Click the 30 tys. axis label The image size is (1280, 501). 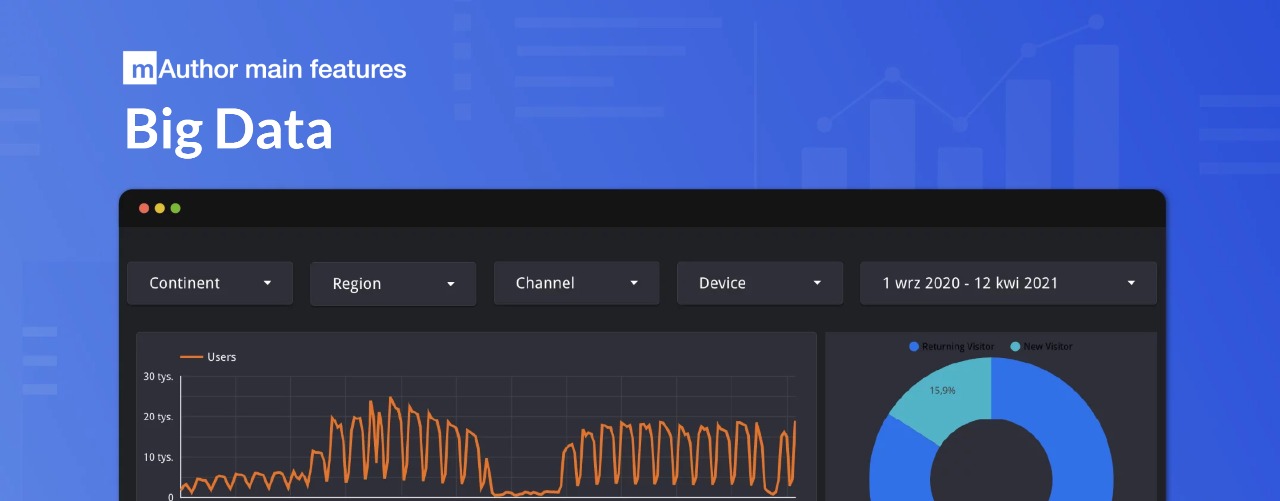point(159,377)
